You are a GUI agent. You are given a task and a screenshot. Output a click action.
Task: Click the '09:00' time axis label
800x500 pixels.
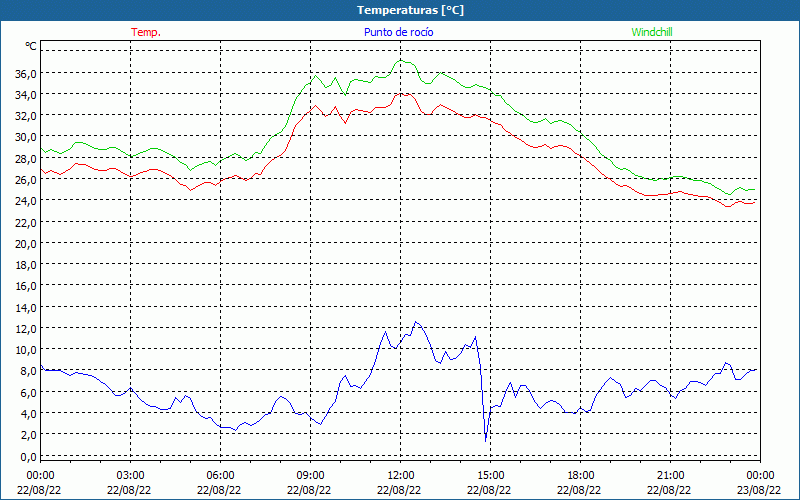pos(310,476)
